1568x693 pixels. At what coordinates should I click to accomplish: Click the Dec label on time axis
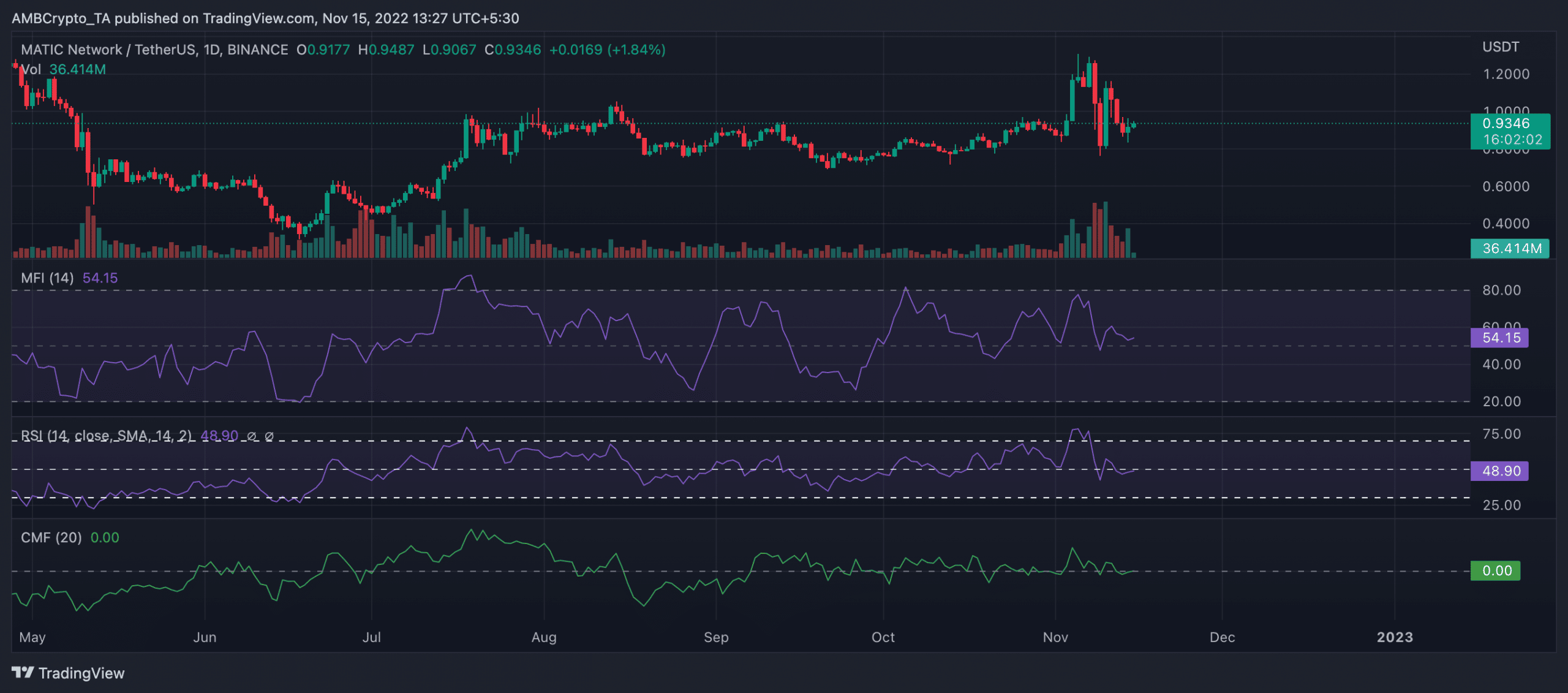point(1222,637)
